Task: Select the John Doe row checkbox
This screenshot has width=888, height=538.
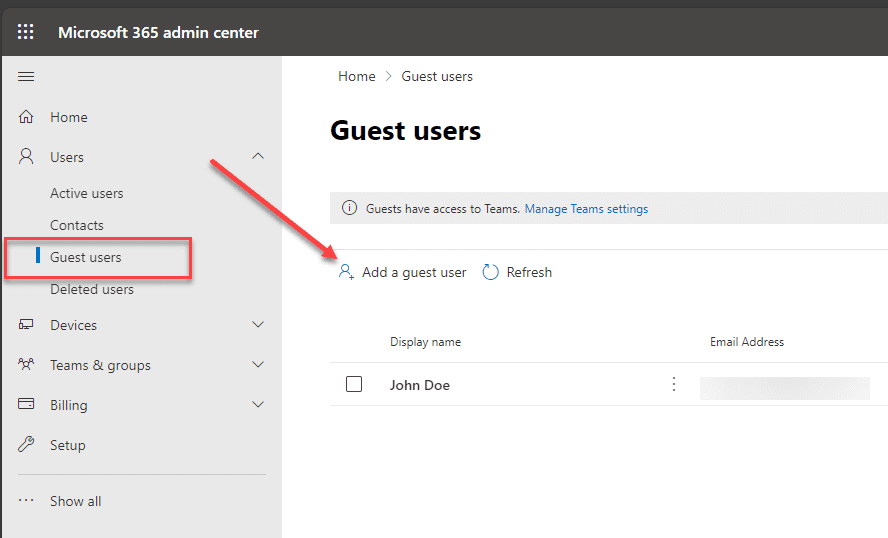Action: tap(354, 384)
